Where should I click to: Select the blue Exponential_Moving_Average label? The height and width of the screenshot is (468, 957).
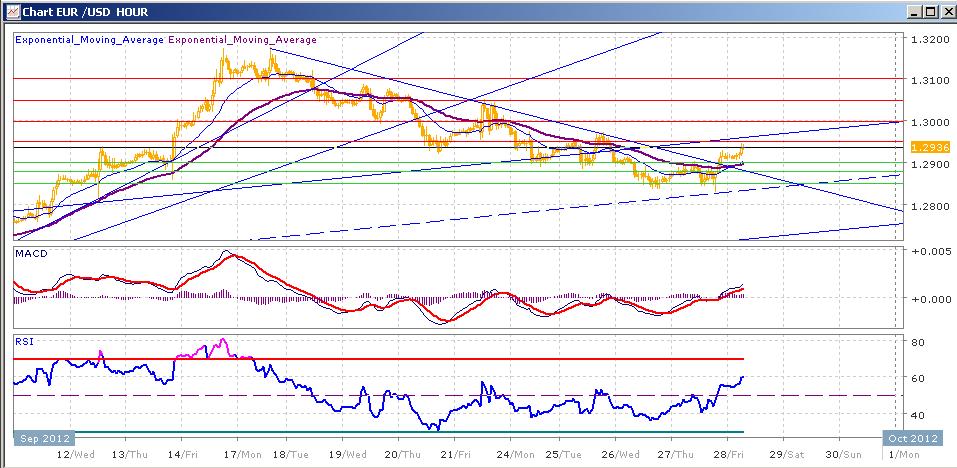[x=89, y=40]
